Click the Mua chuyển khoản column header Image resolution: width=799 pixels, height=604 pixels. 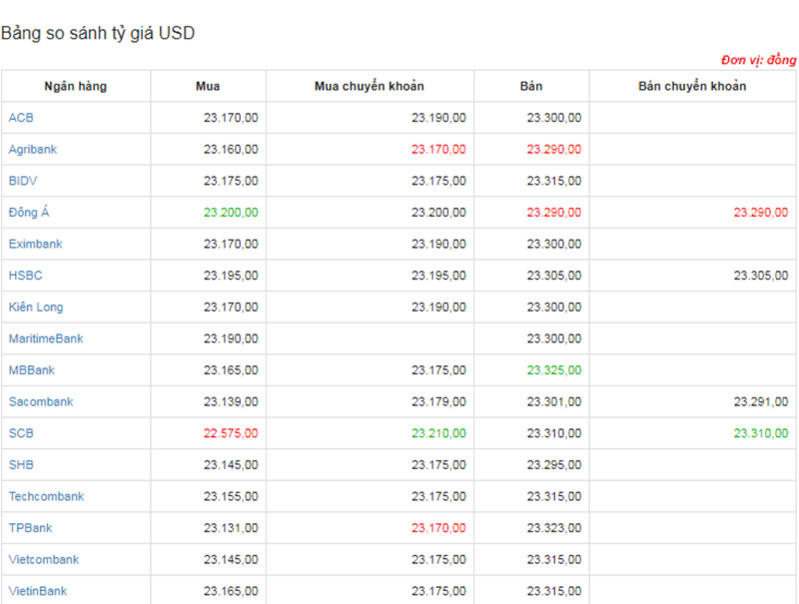[x=369, y=86]
